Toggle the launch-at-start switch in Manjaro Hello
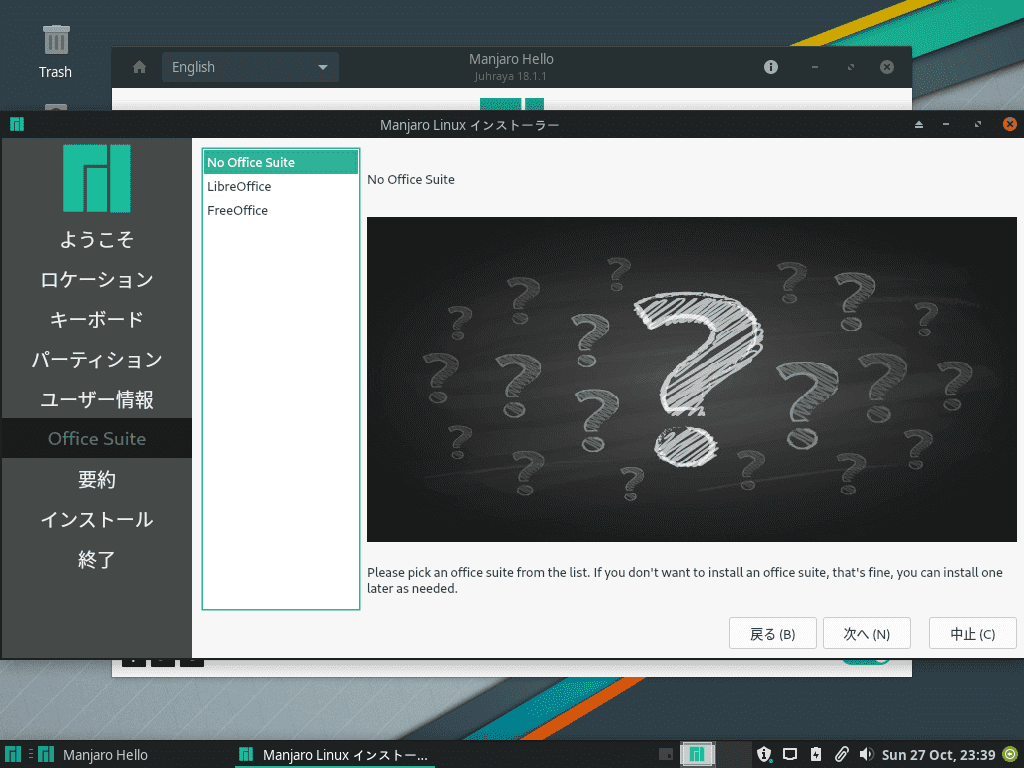This screenshot has height=768, width=1024. (x=866, y=660)
